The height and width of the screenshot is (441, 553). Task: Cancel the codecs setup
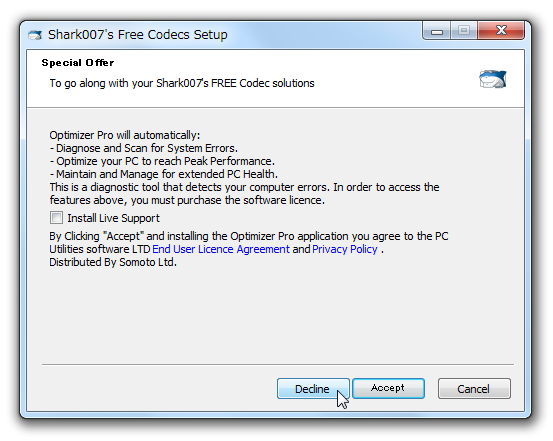tap(474, 389)
